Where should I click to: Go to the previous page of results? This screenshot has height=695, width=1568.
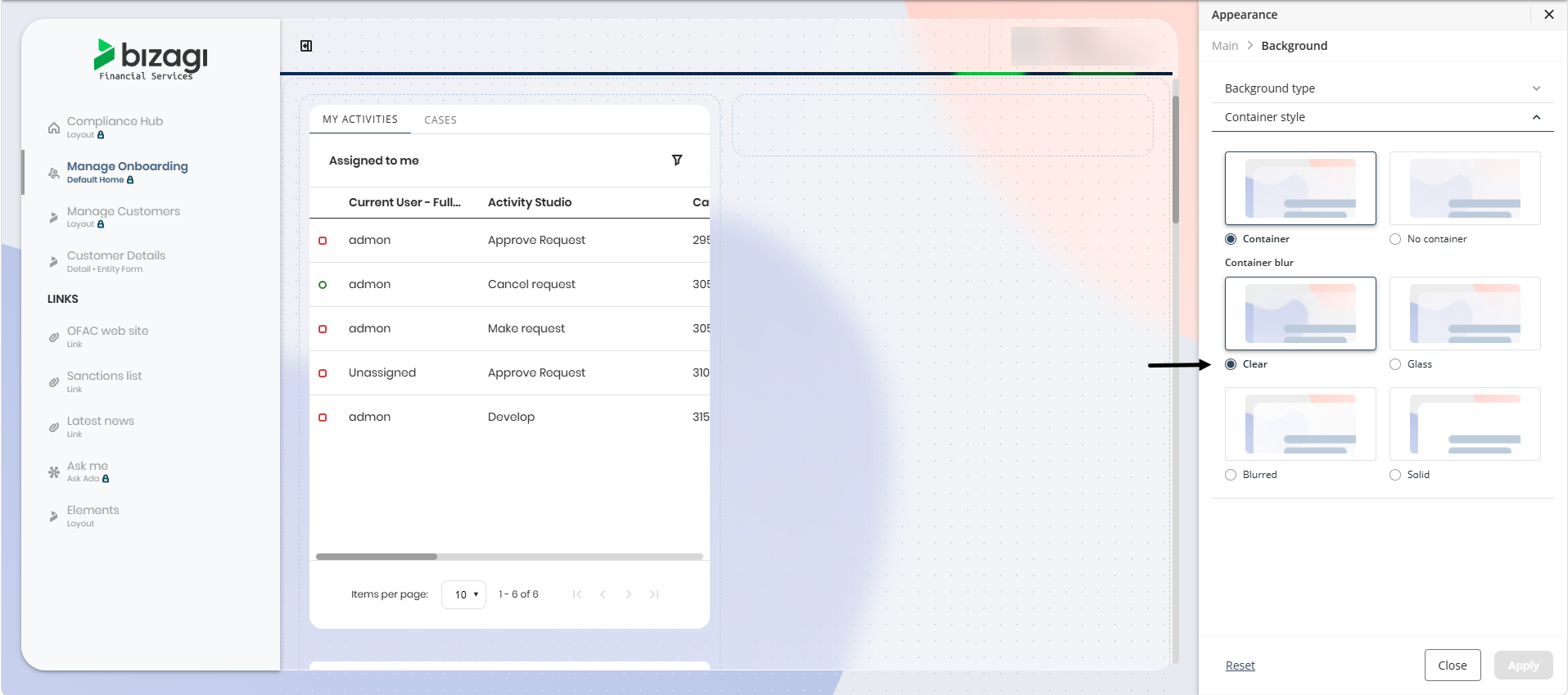pos(603,594)
